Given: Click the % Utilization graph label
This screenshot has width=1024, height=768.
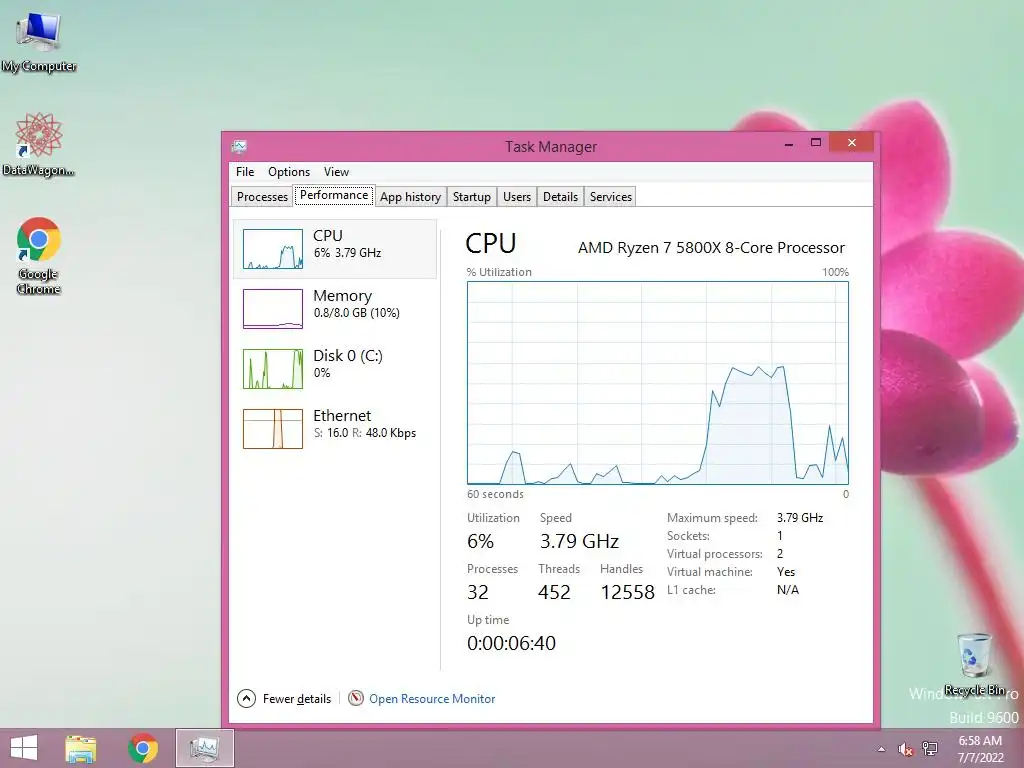Looking at the screenshot, I should pos(499,272).
